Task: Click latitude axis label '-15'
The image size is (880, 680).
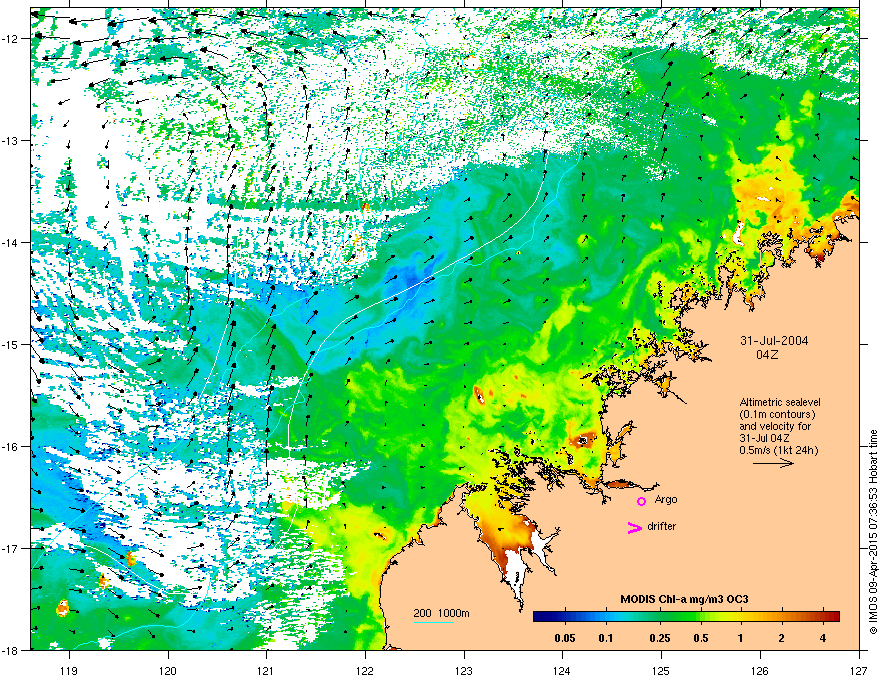Action: pyautogui.click(x=11, y=344)
